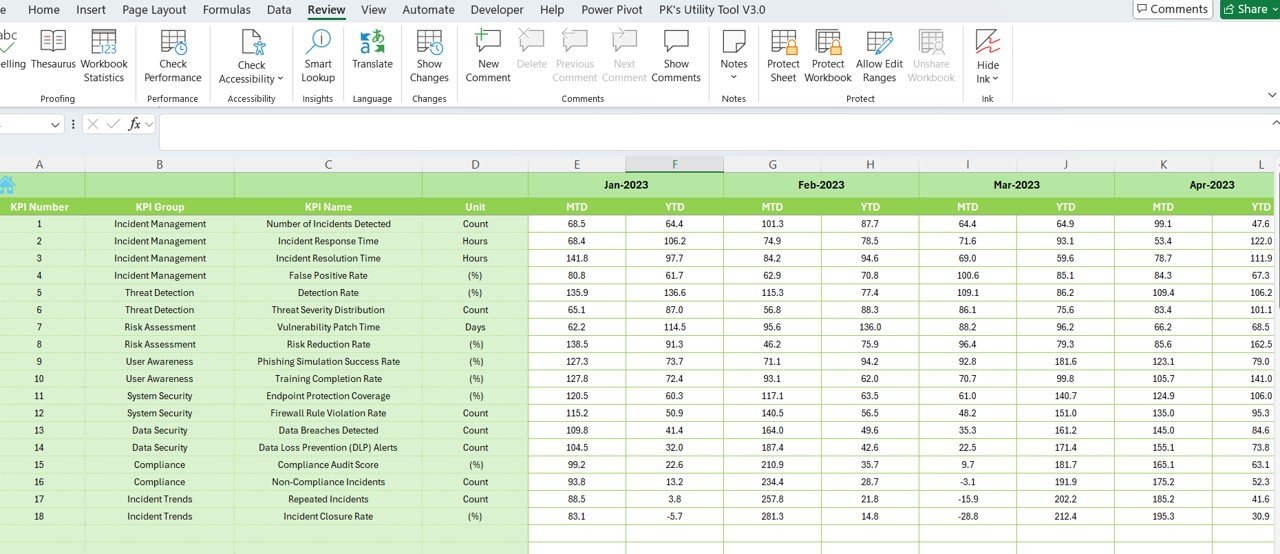Select Vulnerability Patch Time cell
Viewport: 1280px width, 554px height.
coord(328,327)
